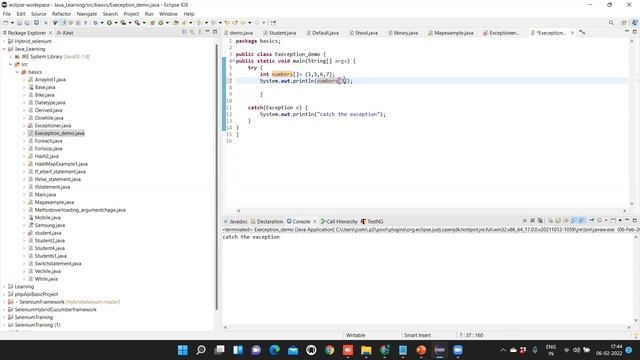Minimize the Console view

[x=627, y=220]
